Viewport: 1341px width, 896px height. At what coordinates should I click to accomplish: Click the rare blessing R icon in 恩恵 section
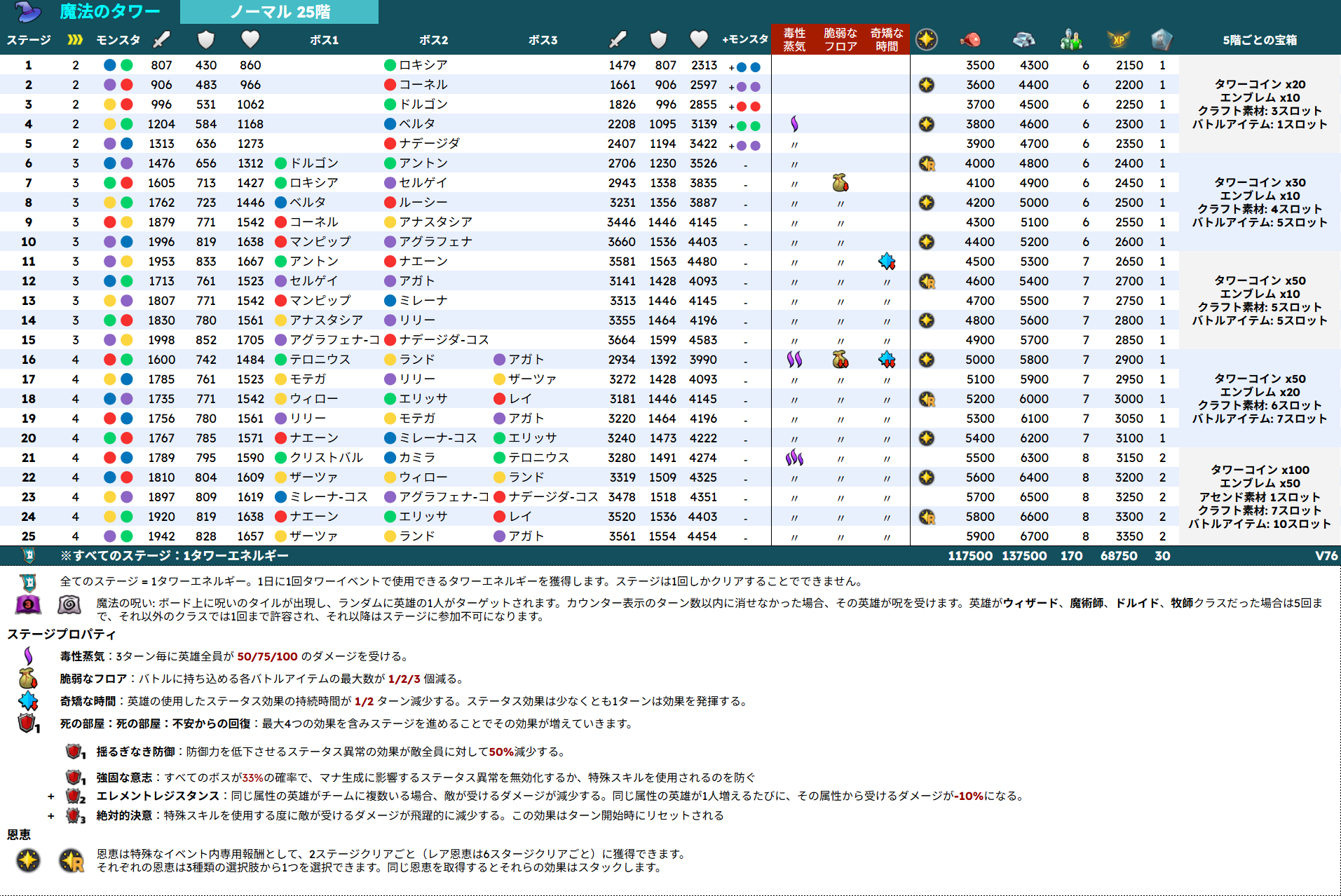[x=72, y=860]
